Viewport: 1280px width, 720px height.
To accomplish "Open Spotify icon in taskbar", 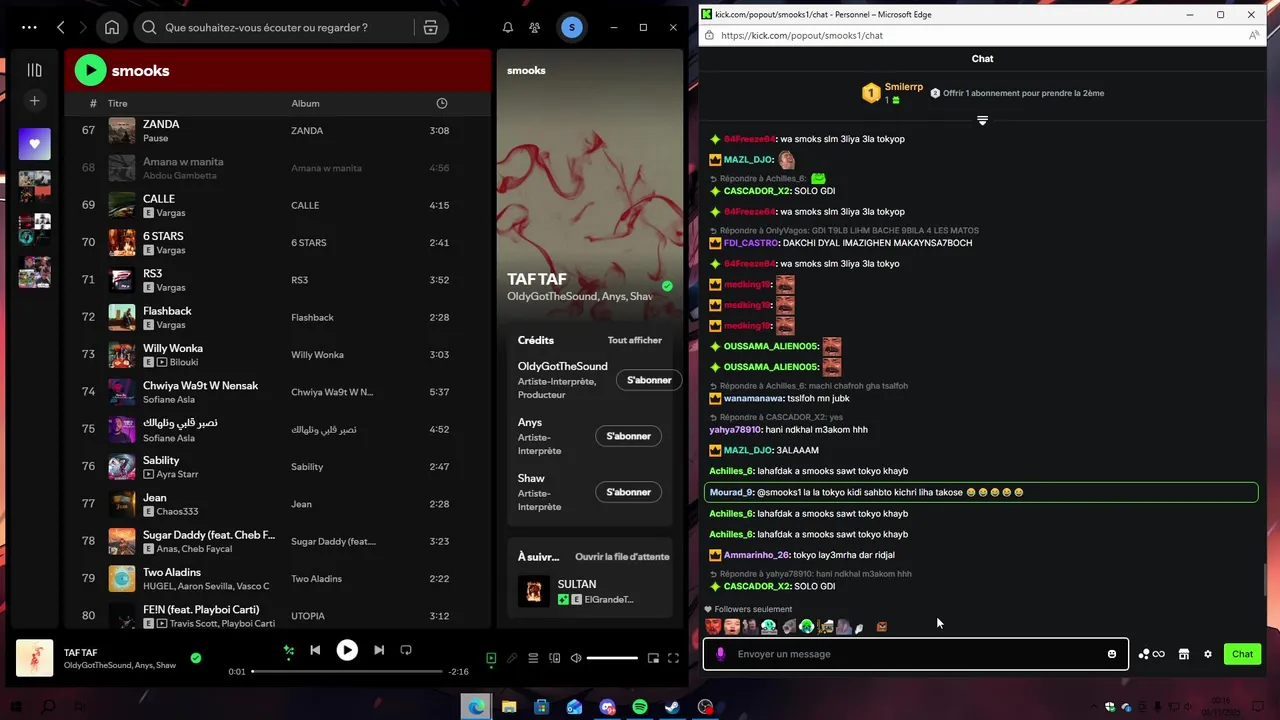I will point(640,707).
